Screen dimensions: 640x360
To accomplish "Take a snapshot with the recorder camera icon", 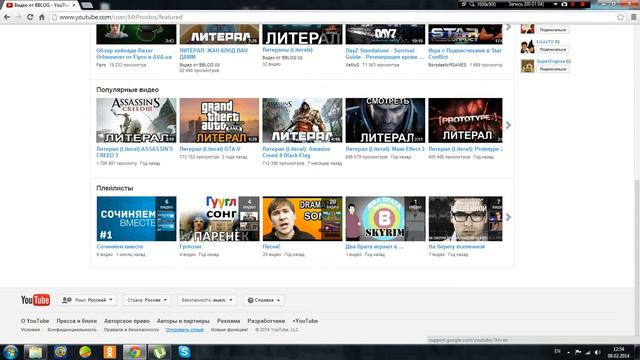I will (x=564, y=4).
